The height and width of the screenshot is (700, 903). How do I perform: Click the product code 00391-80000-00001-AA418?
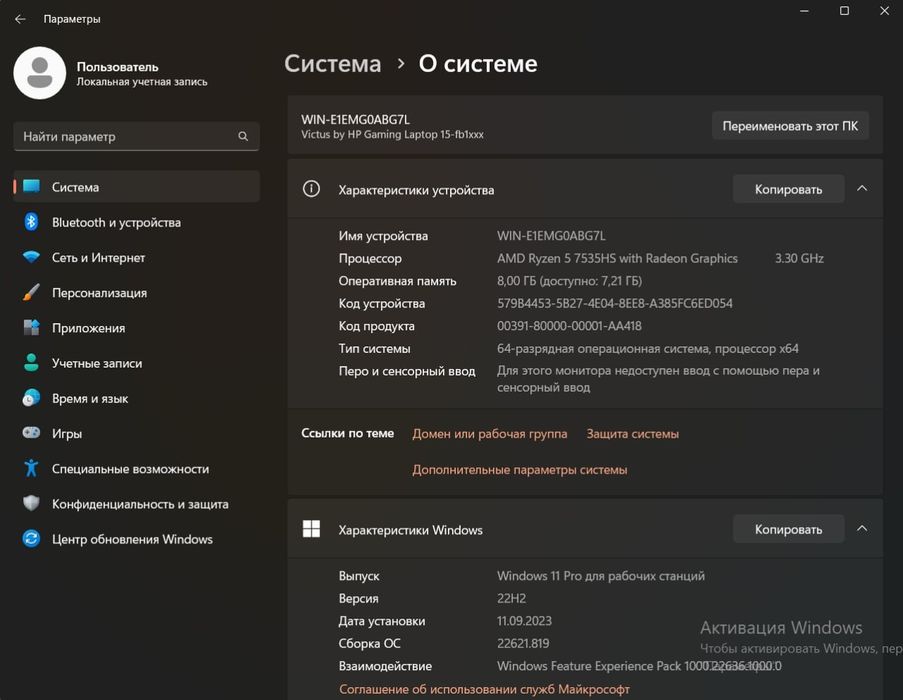click(569, 326)
